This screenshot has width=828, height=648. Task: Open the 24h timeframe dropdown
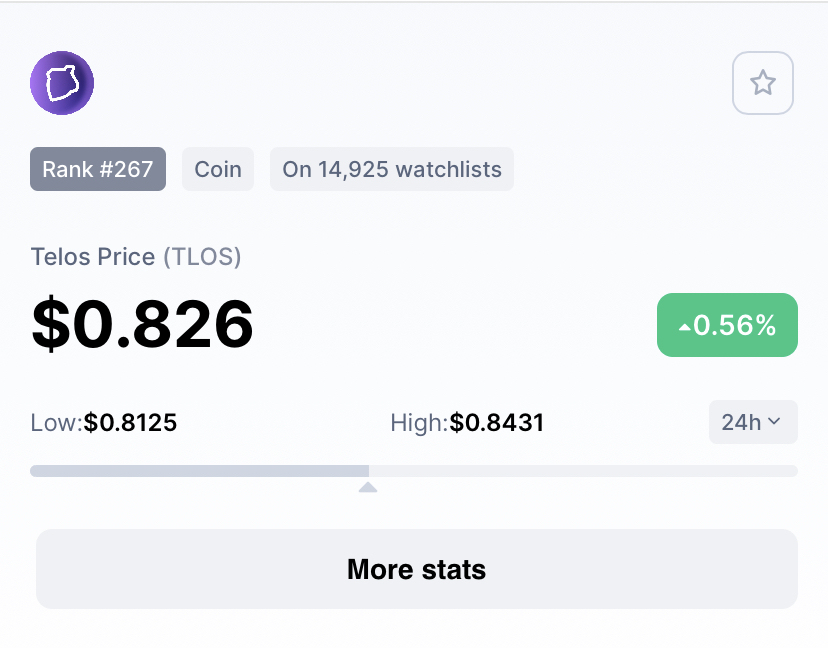click(x=753, y=422)
